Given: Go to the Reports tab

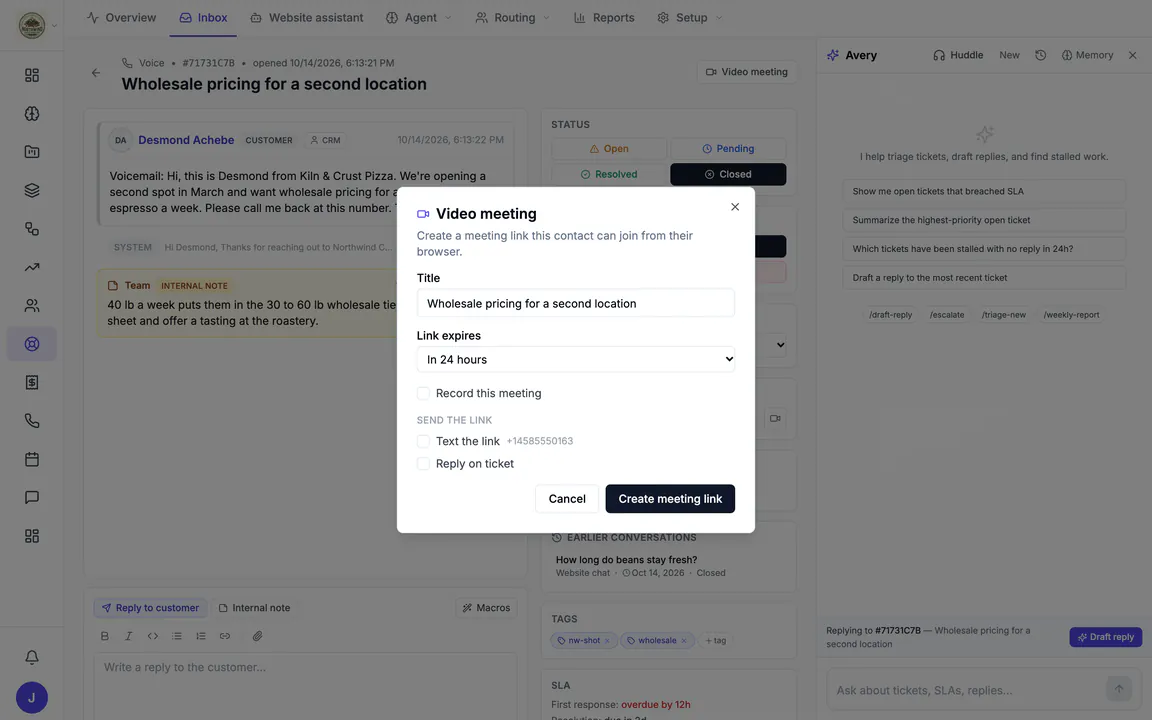Looking at the screenshot, I should 604,18.
